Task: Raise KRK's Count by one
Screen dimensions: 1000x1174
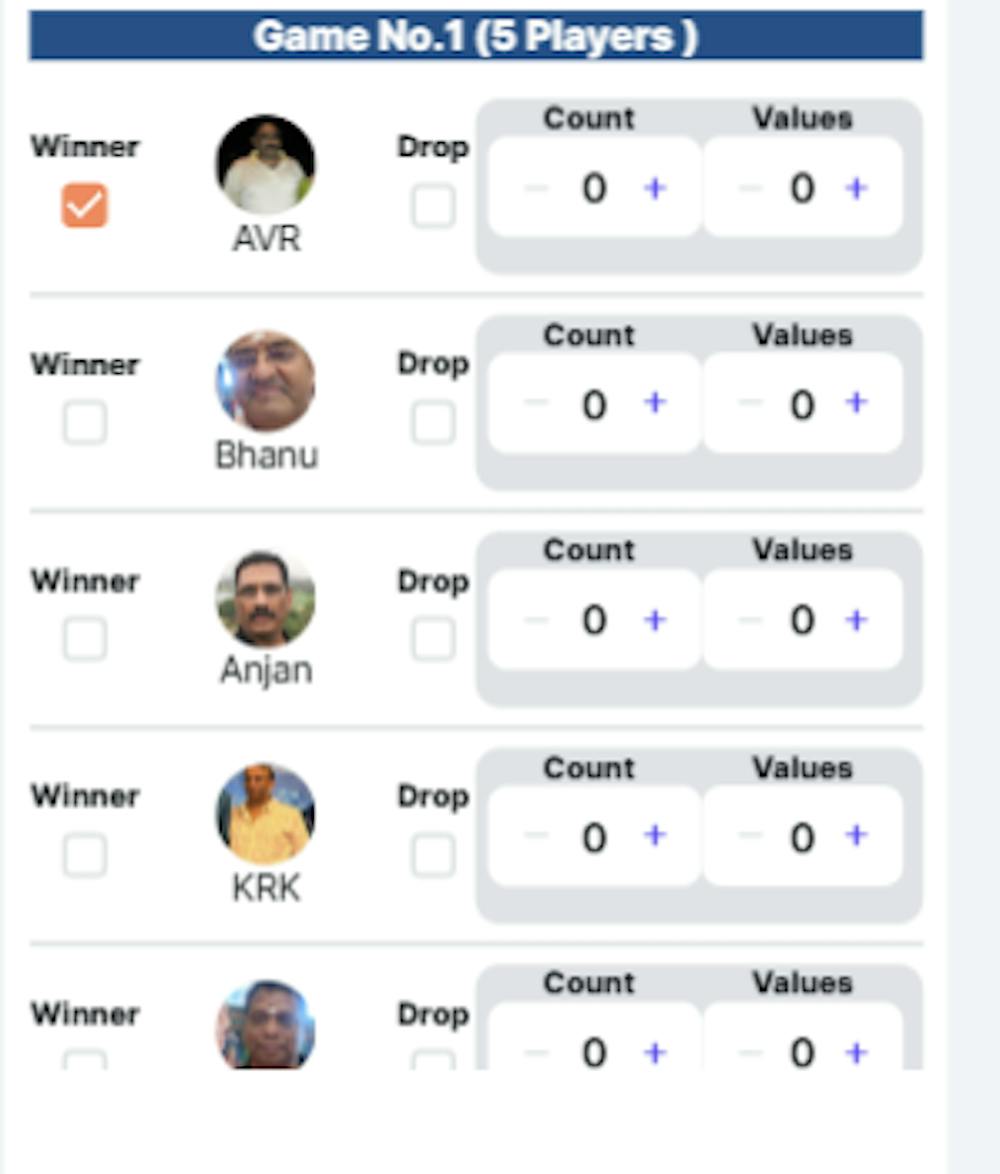Action: (655, 836)
